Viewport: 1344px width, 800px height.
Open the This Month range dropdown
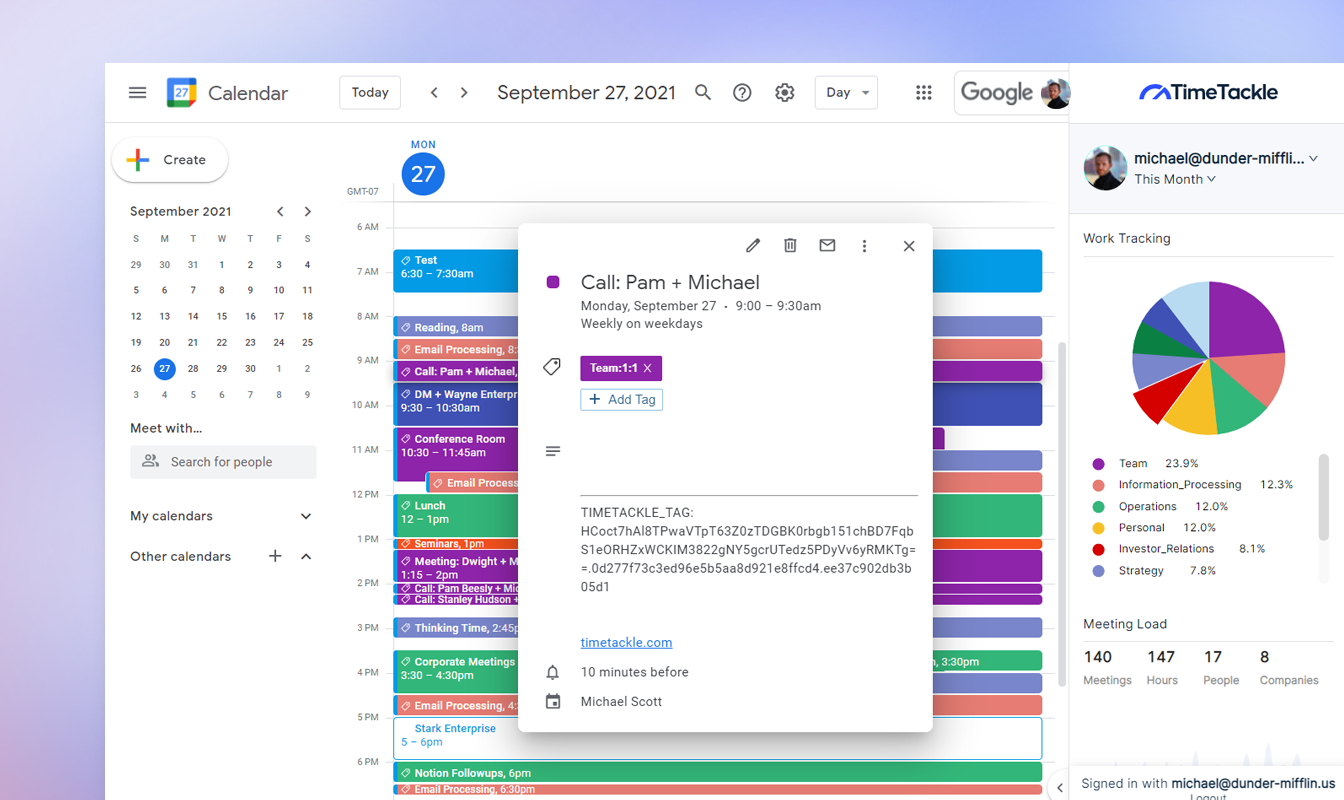click(x=1175, y=179)
